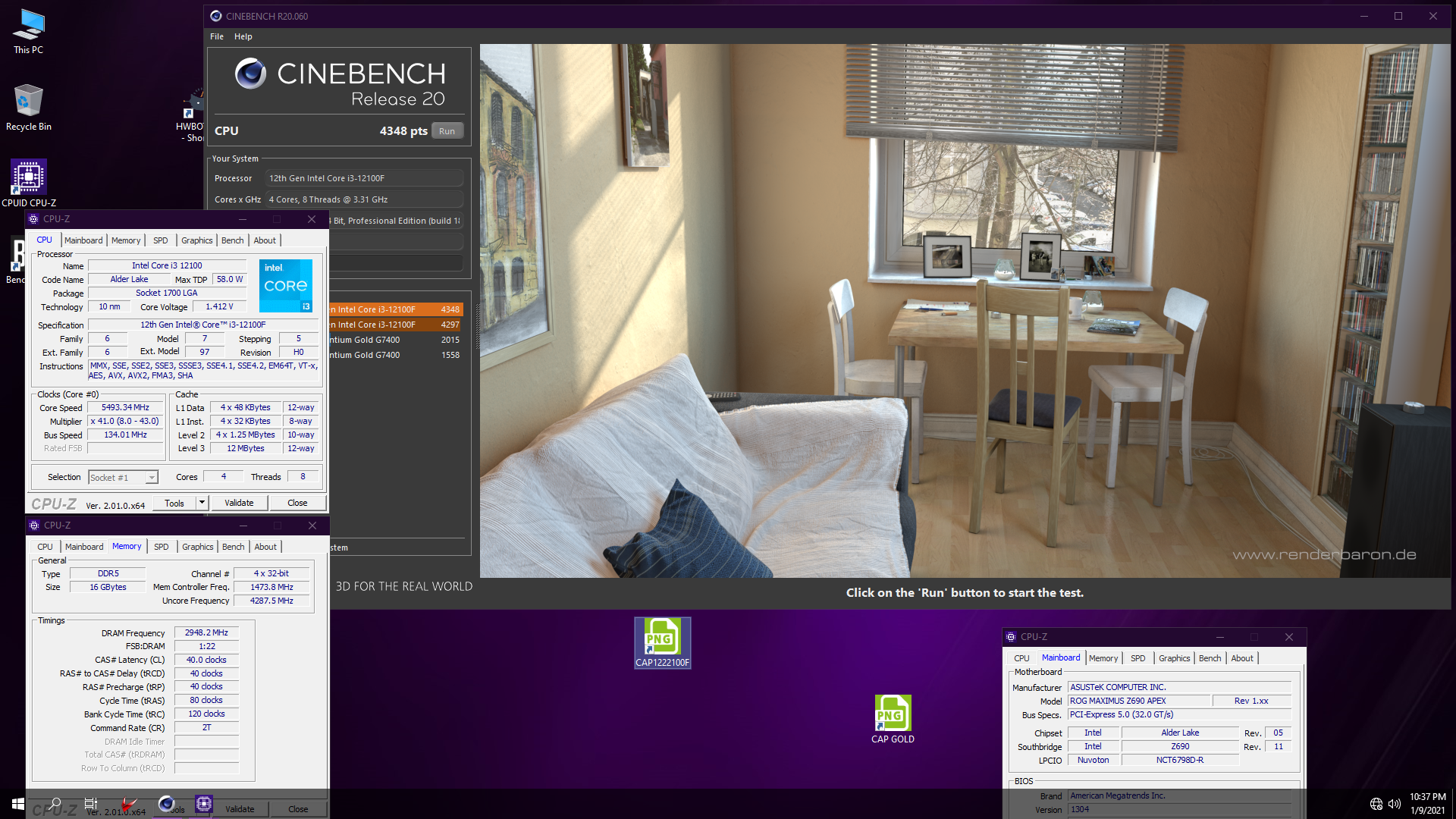Open Bench tab in CPU-Z Mainboard window
Viewport: 1456px width, 819px height.
point(1210,658)
